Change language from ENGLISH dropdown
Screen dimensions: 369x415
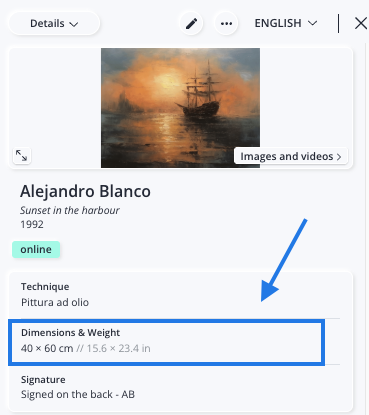tap(286, 23)
